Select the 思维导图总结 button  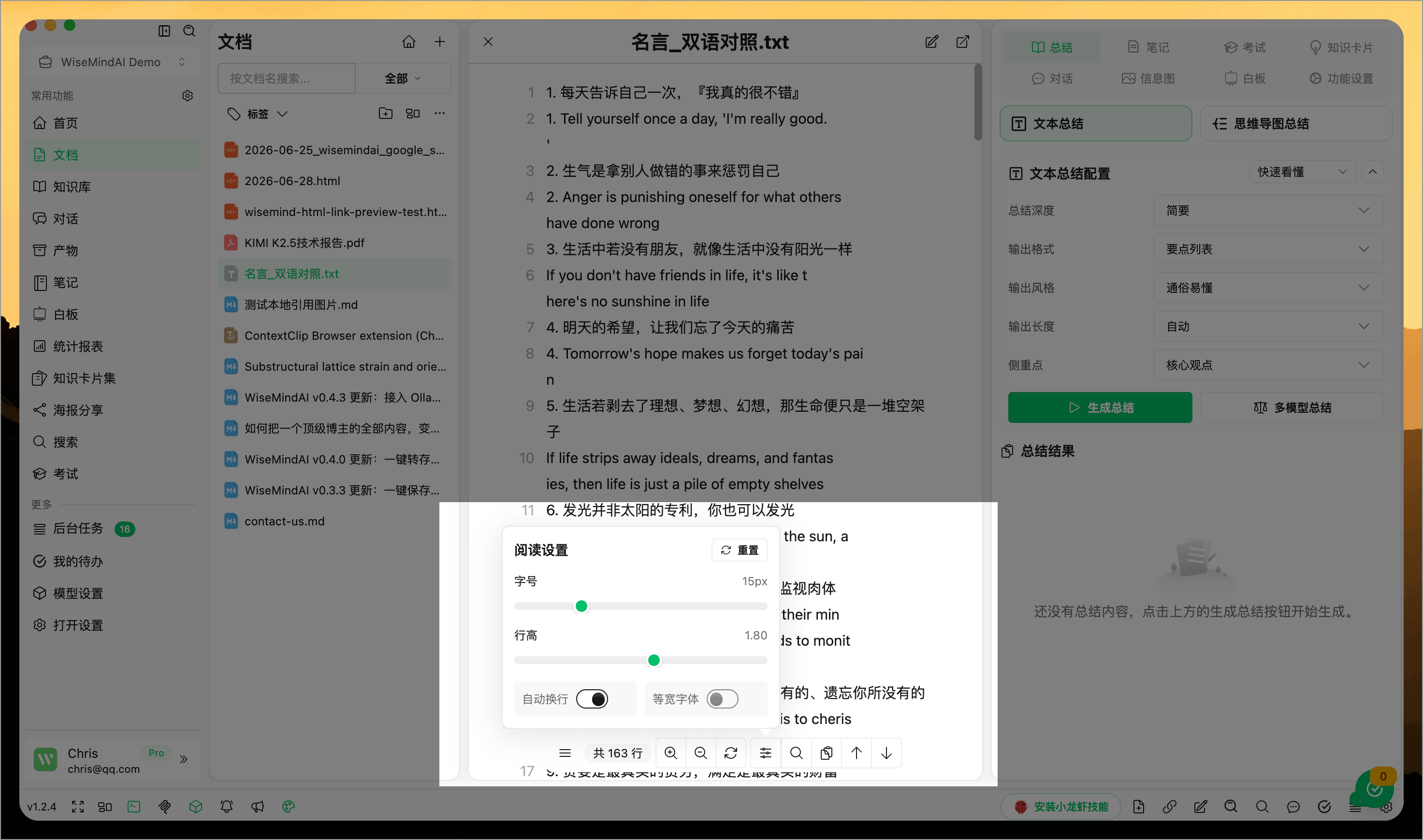(1296, 123)
